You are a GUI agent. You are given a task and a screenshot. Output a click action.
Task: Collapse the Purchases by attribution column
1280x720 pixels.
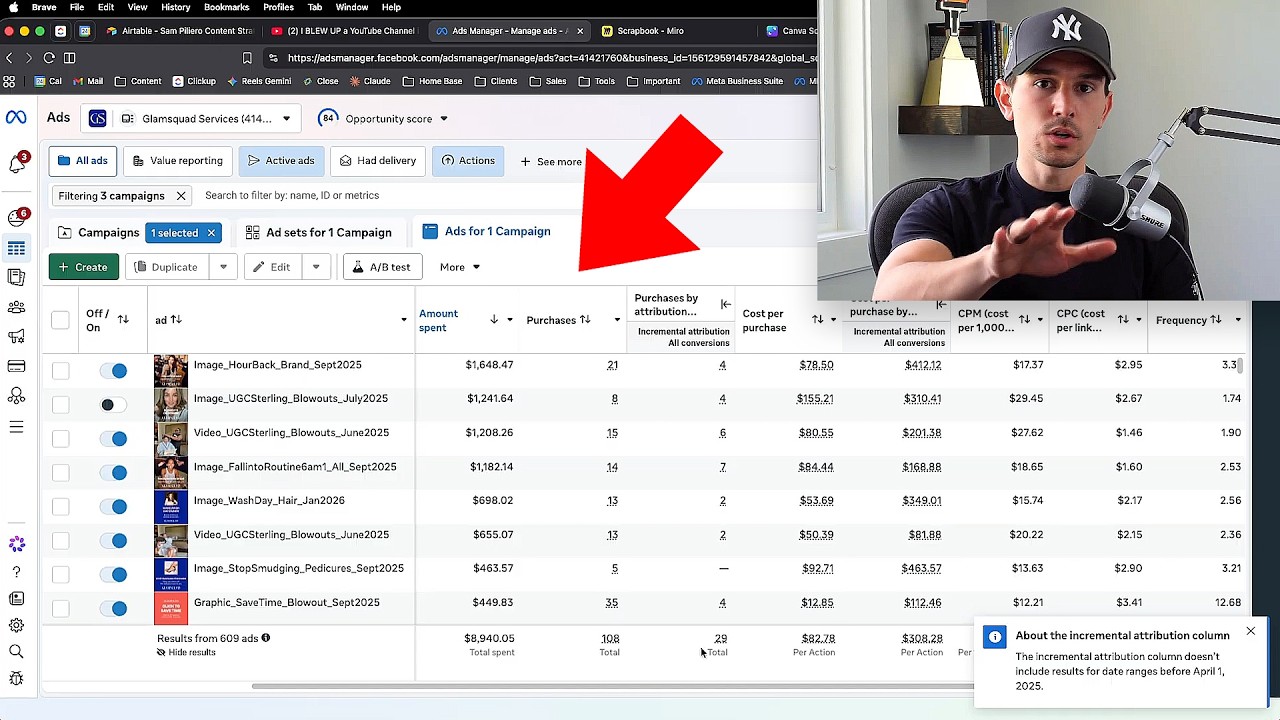click(725, 304)
